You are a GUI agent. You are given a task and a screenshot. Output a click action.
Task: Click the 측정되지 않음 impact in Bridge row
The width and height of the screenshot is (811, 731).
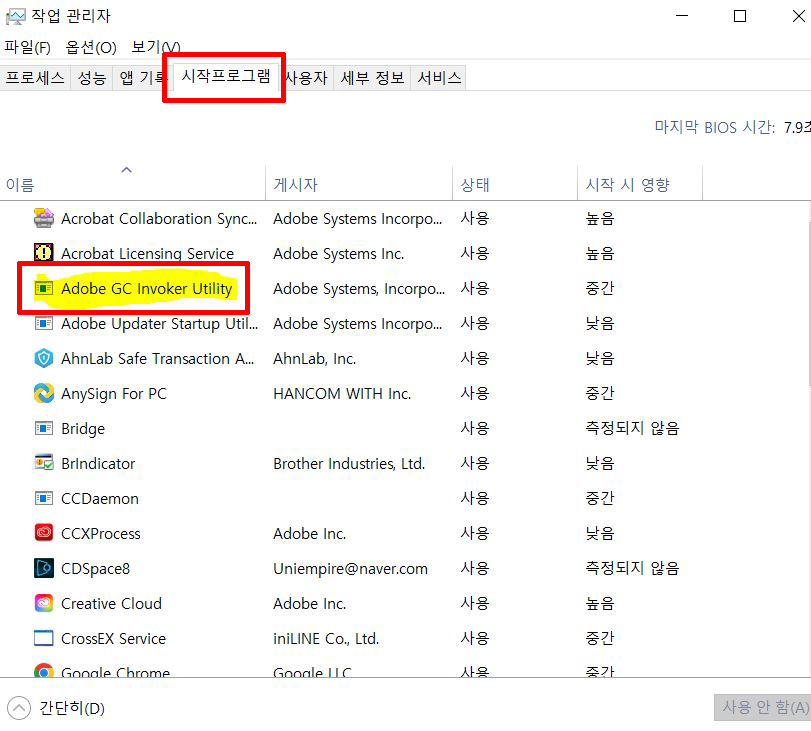632,428
